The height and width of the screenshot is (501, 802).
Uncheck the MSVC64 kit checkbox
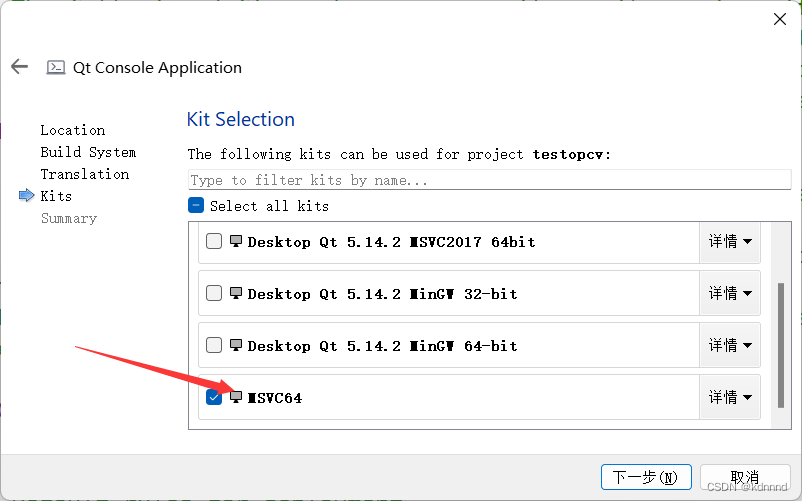[214, 397]
